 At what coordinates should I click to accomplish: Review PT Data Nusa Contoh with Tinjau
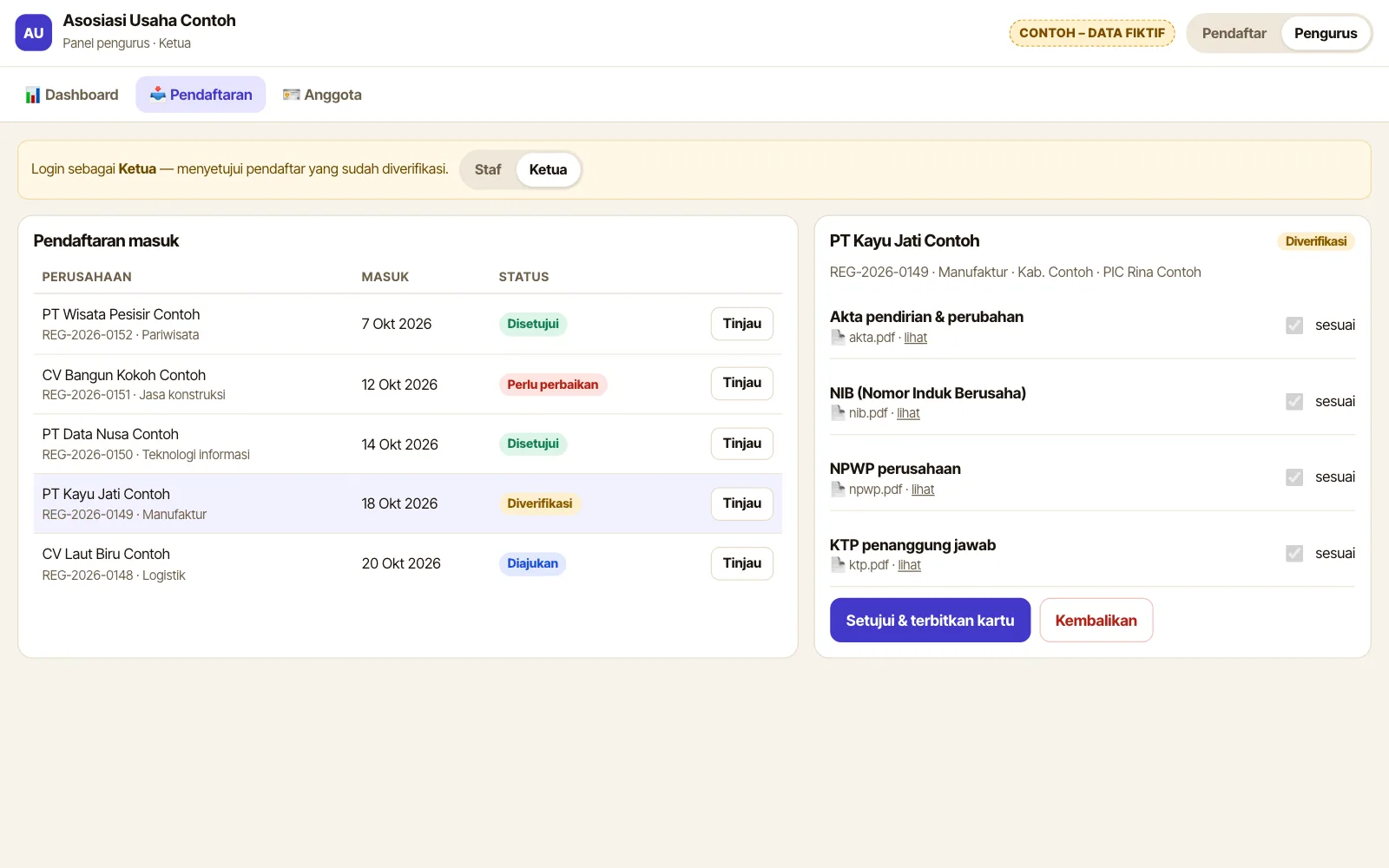pos(742,444)
